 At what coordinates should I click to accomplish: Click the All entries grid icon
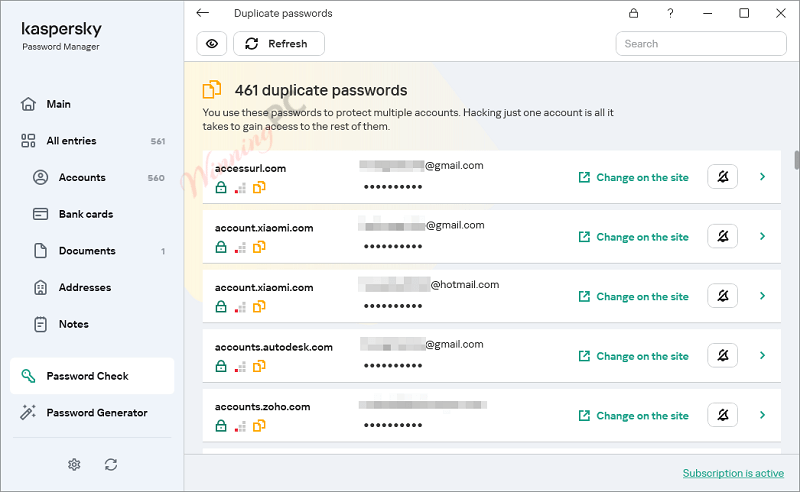pos(28,141)
